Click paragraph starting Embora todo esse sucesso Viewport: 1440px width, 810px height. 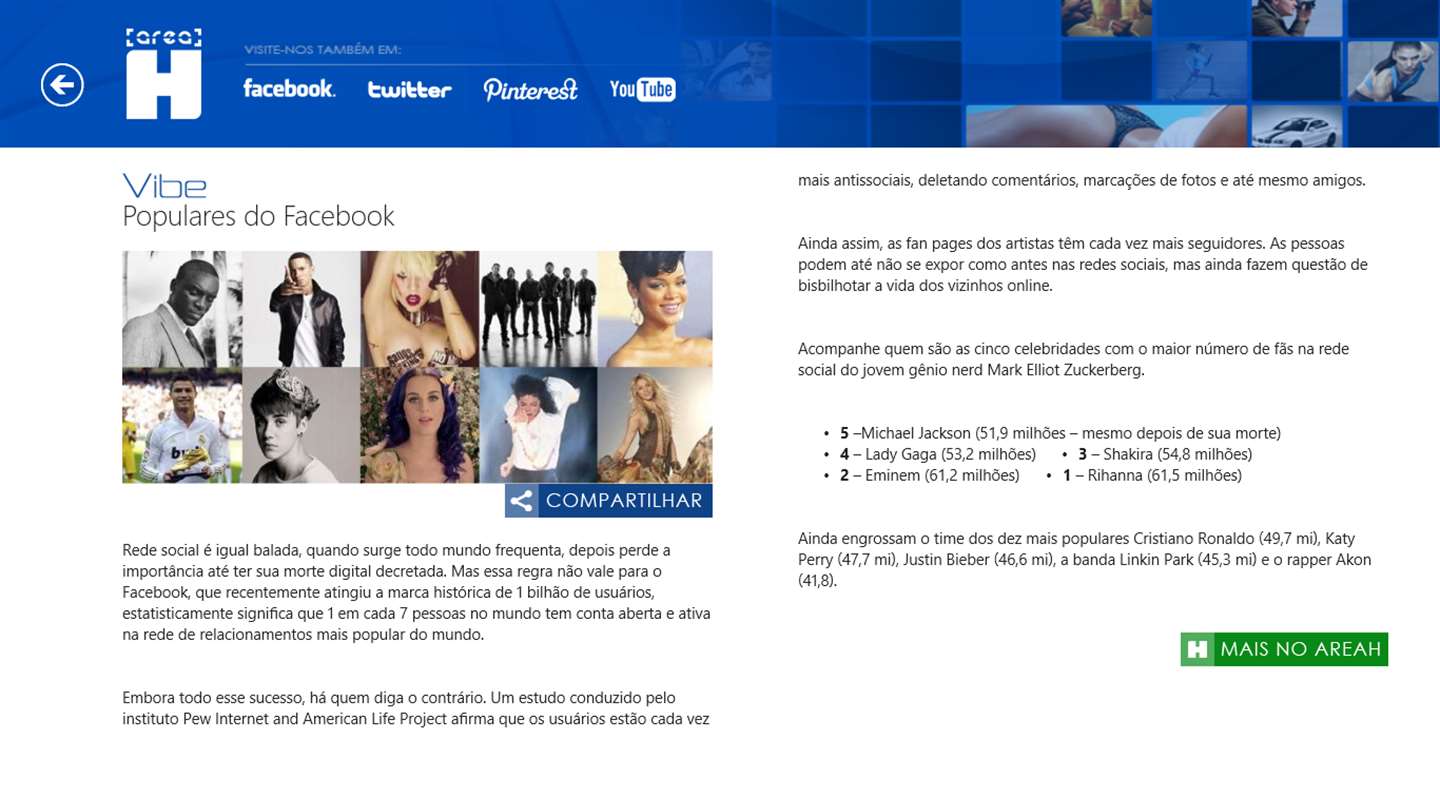pos(416,708)
